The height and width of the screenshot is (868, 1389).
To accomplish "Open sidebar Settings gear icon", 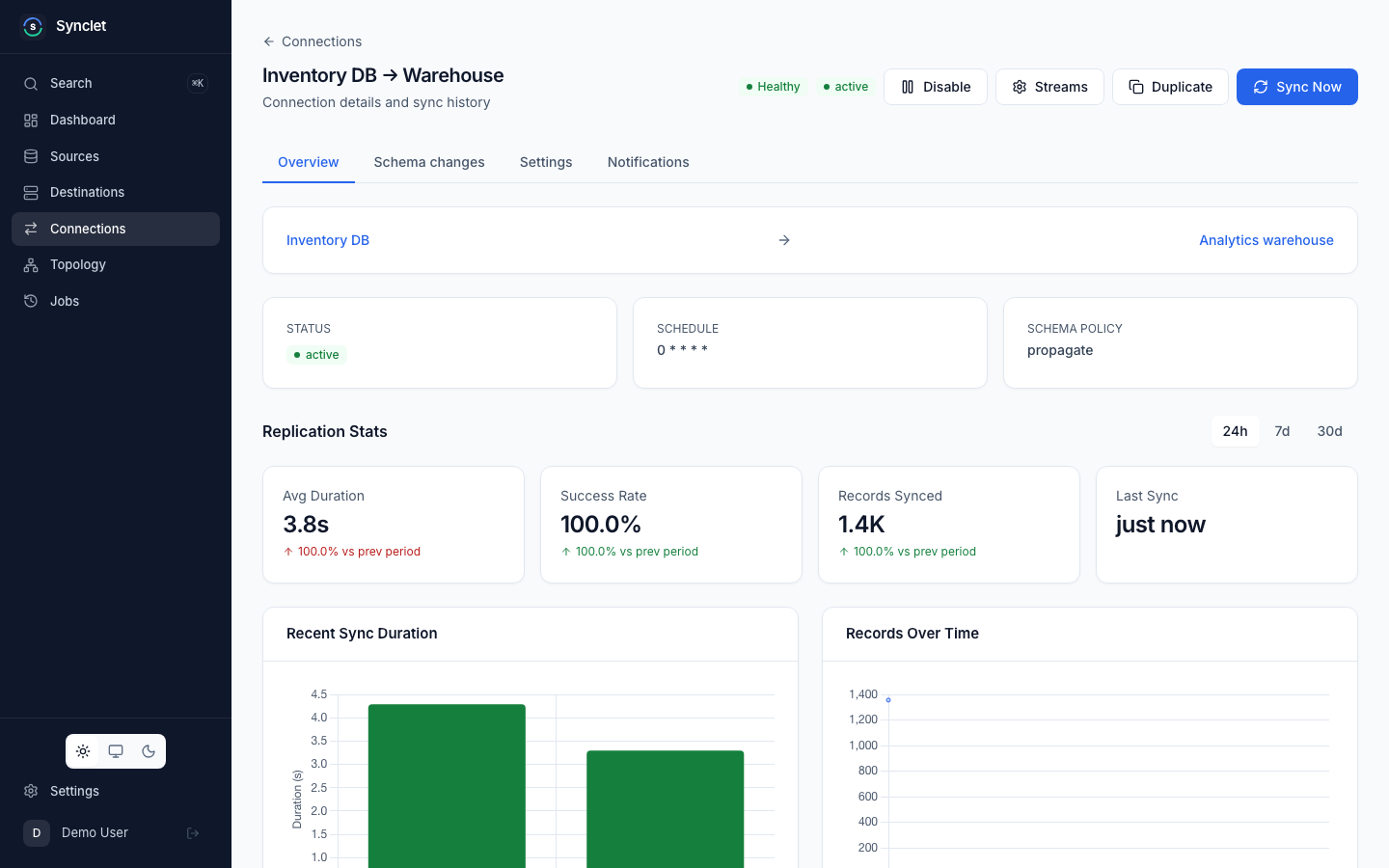I will click(31, 791).
